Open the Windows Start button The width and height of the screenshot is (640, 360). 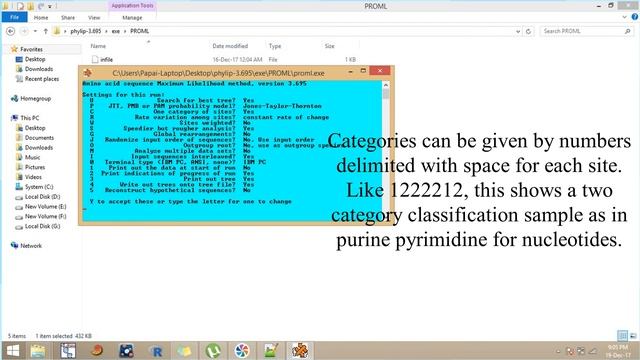click(x=13, y=351)
